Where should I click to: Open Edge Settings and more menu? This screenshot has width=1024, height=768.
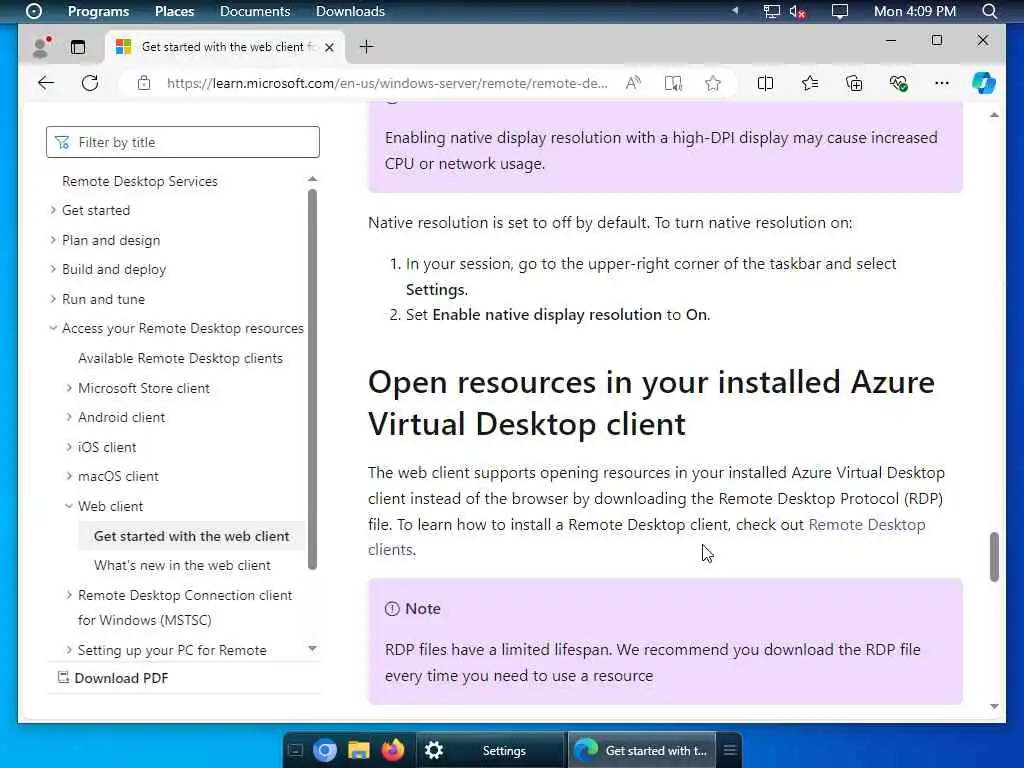942,83
